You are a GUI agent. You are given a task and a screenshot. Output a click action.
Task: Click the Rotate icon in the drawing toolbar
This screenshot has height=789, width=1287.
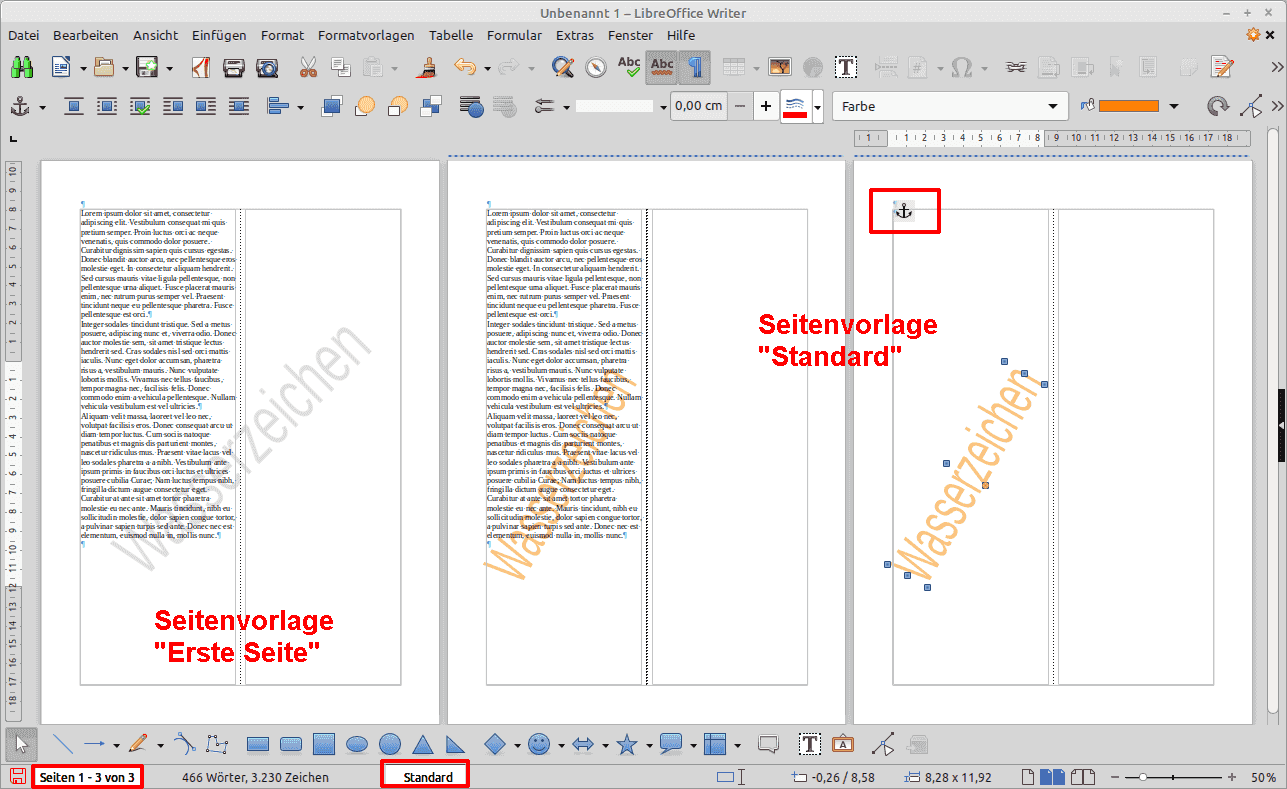coord(1217,106)
